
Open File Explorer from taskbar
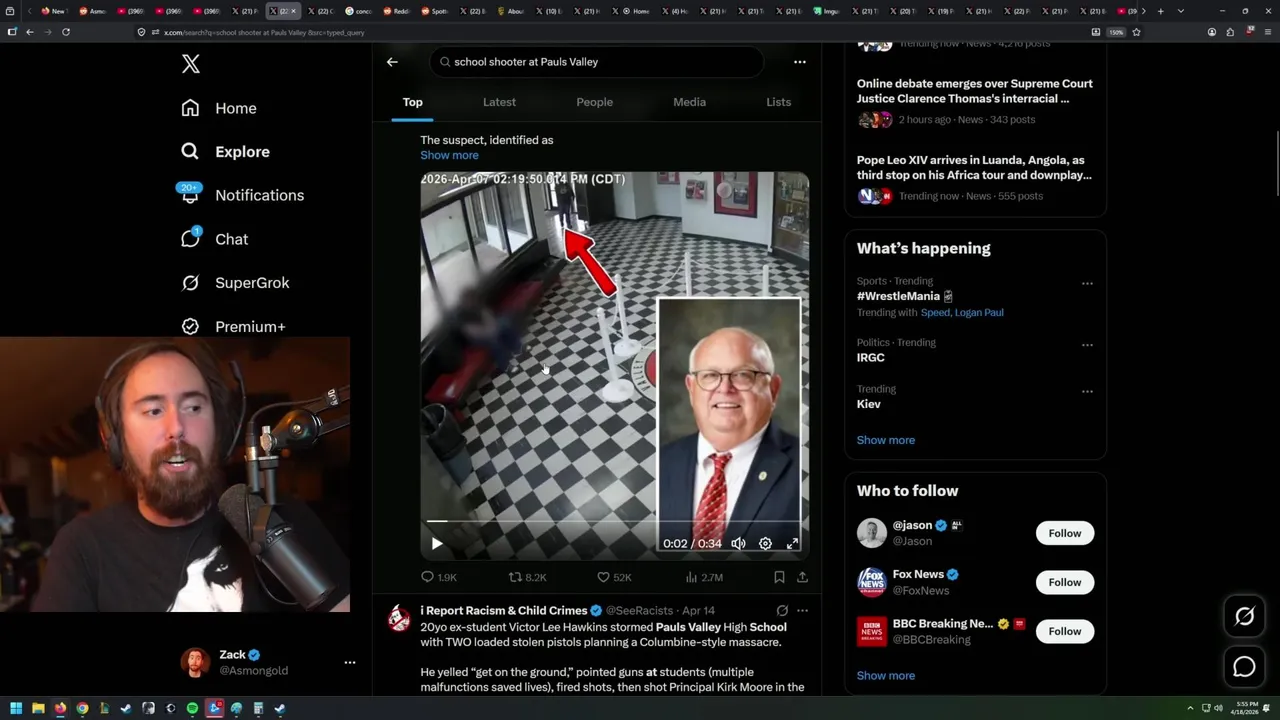38,708
